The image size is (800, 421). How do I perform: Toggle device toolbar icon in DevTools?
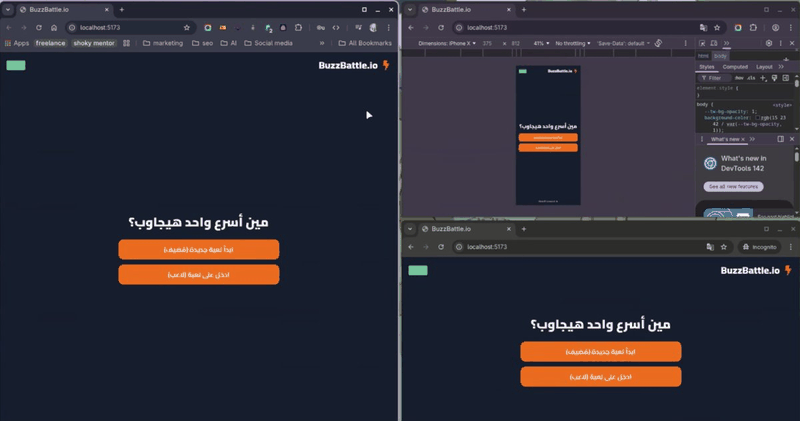(714, 43)
